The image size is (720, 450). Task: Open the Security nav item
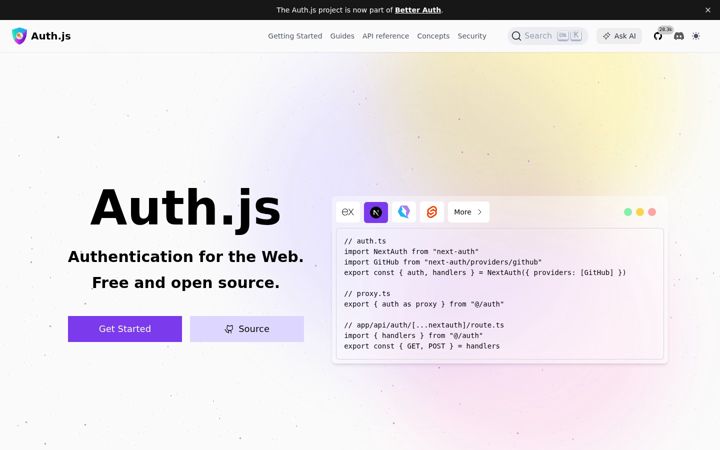tap(472, 36)
